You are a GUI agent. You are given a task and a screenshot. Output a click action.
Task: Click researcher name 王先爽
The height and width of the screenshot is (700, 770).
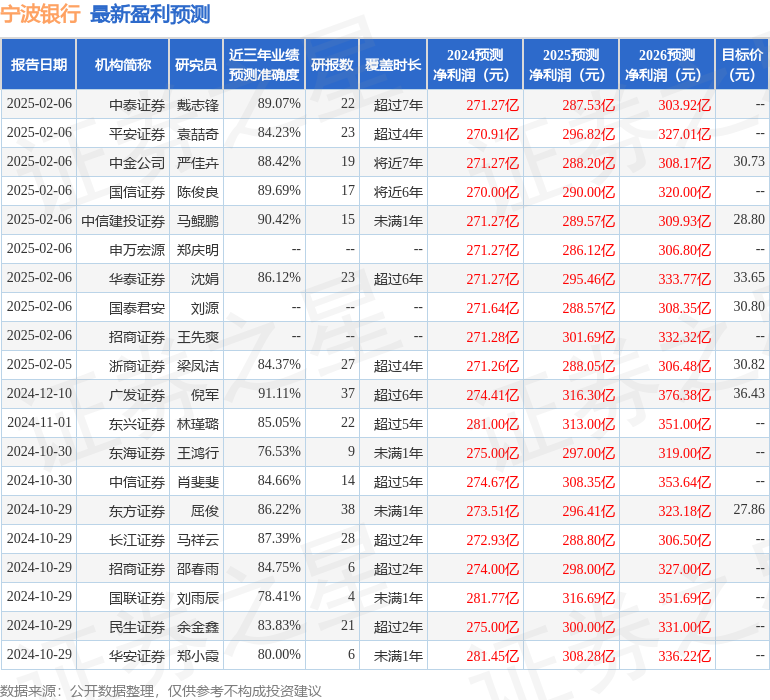pos(198,337)
